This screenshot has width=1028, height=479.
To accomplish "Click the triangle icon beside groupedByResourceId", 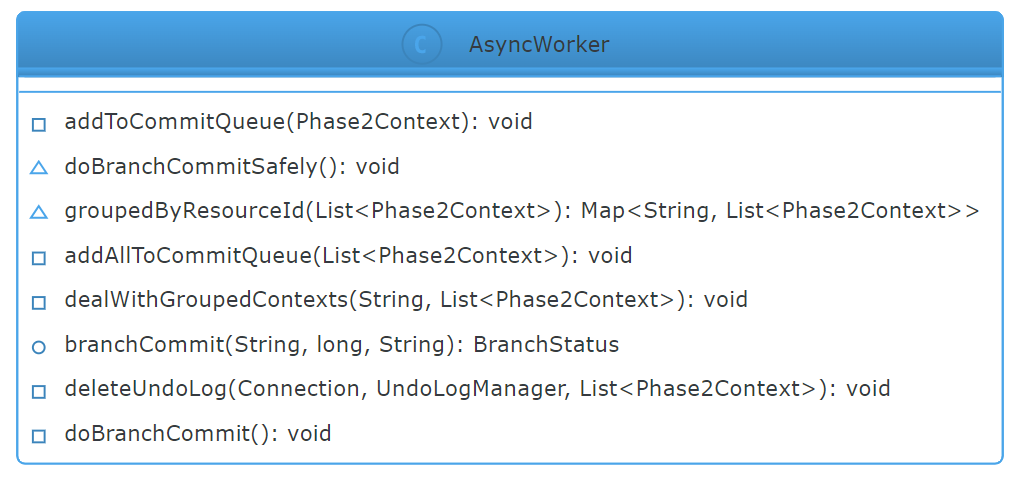I will coord(39,212).
